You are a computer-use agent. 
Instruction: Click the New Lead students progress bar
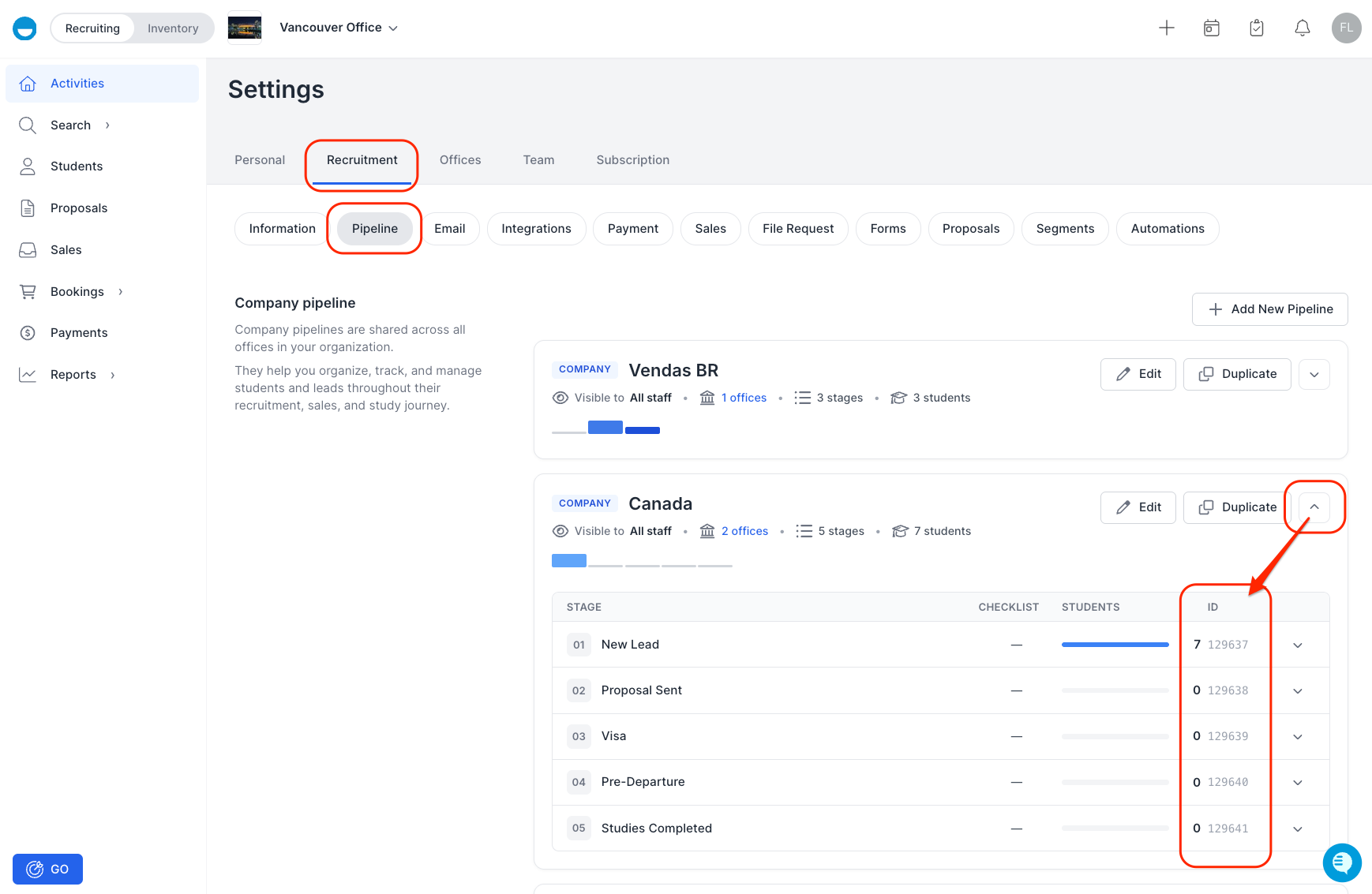click(x=1115, y=645)
